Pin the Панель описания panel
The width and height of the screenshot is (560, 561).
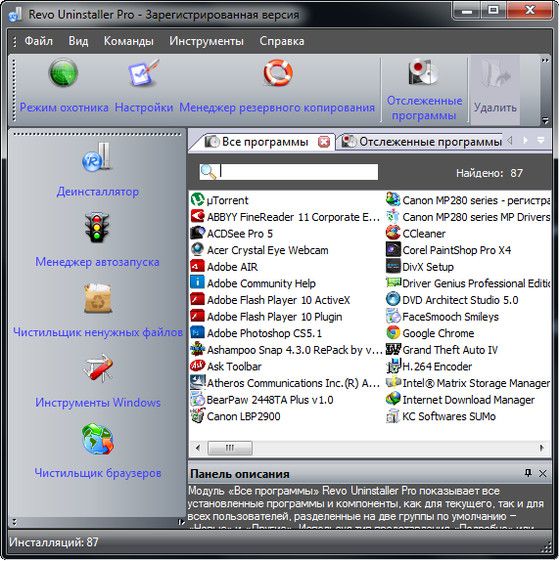coord(528,473)
